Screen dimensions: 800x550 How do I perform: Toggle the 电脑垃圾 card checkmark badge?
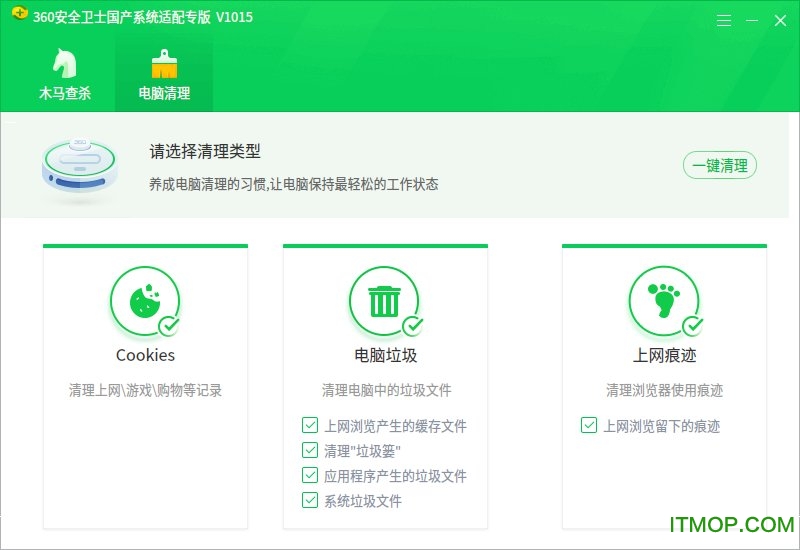coord(413,326)
